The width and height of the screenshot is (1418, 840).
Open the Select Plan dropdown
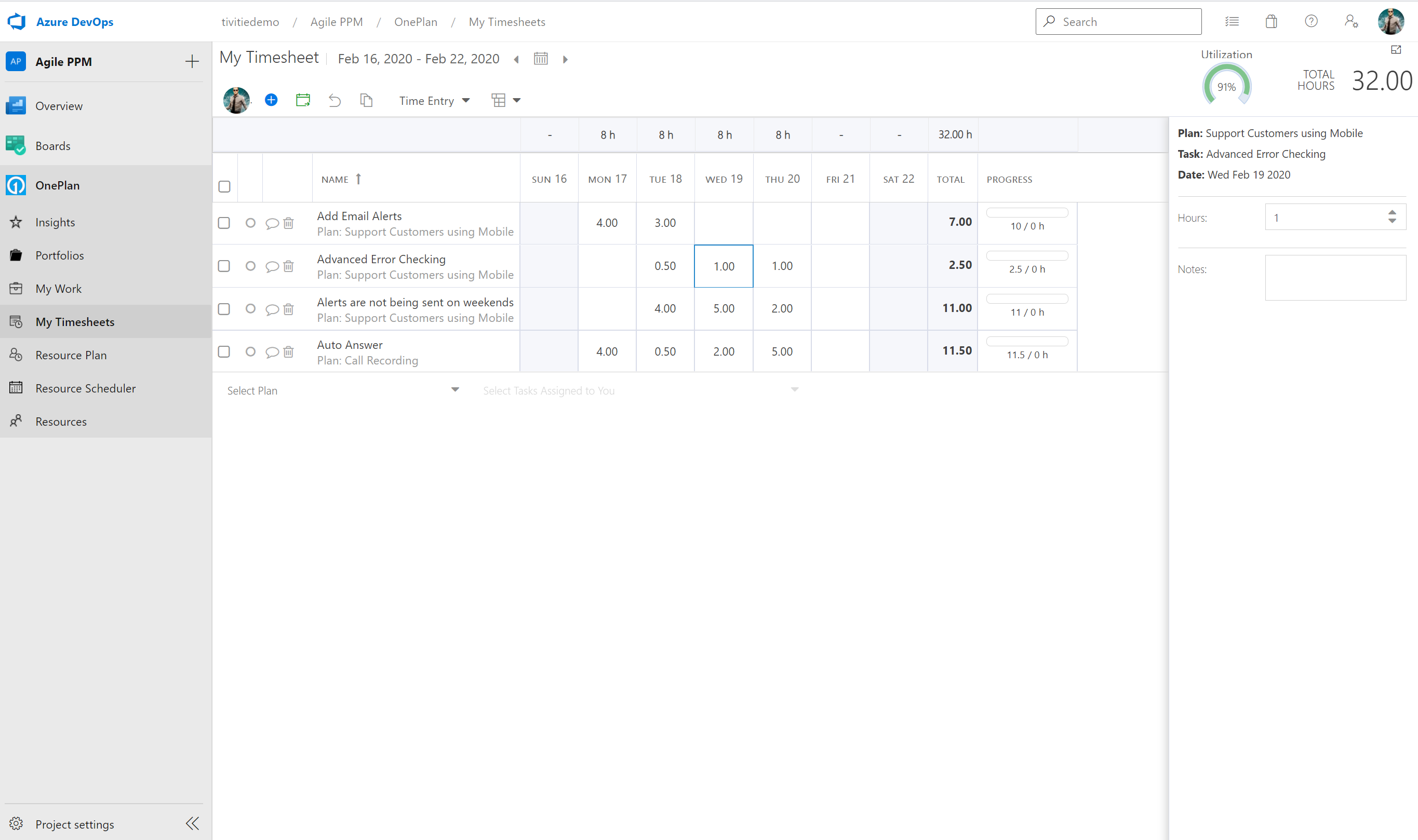point(343,390)
